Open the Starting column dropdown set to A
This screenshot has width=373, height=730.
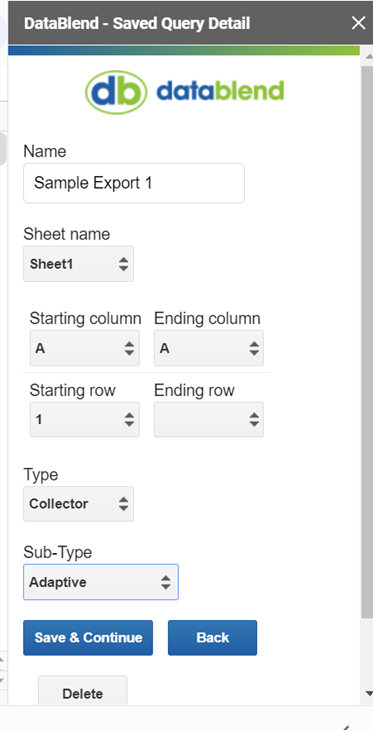coord(85,348)
